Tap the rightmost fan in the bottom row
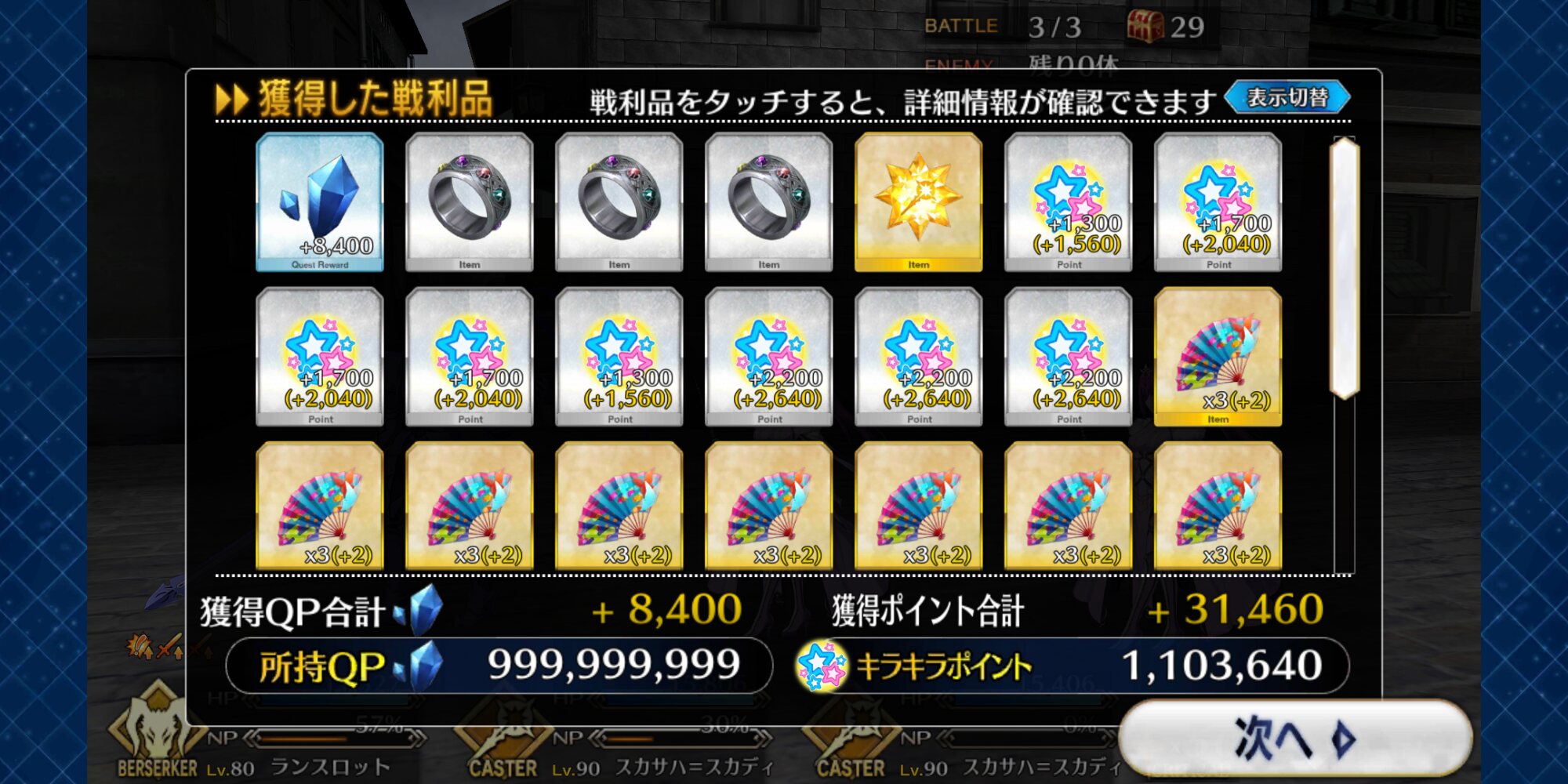Image resolution: width=1568 pixels, height=784 pixels. click(x=1218, y=506)
